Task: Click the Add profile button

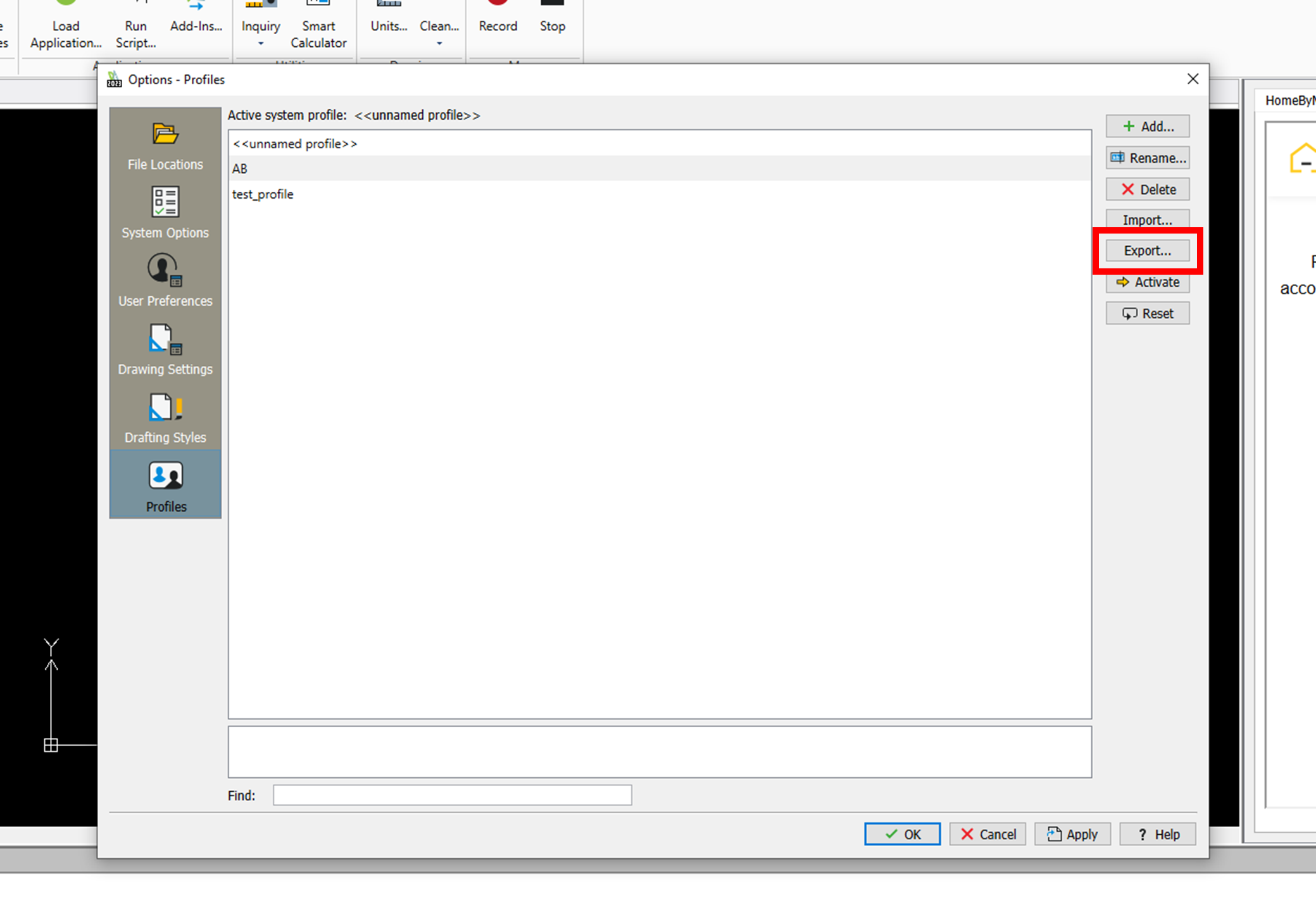Action: tap(1147, 127)
